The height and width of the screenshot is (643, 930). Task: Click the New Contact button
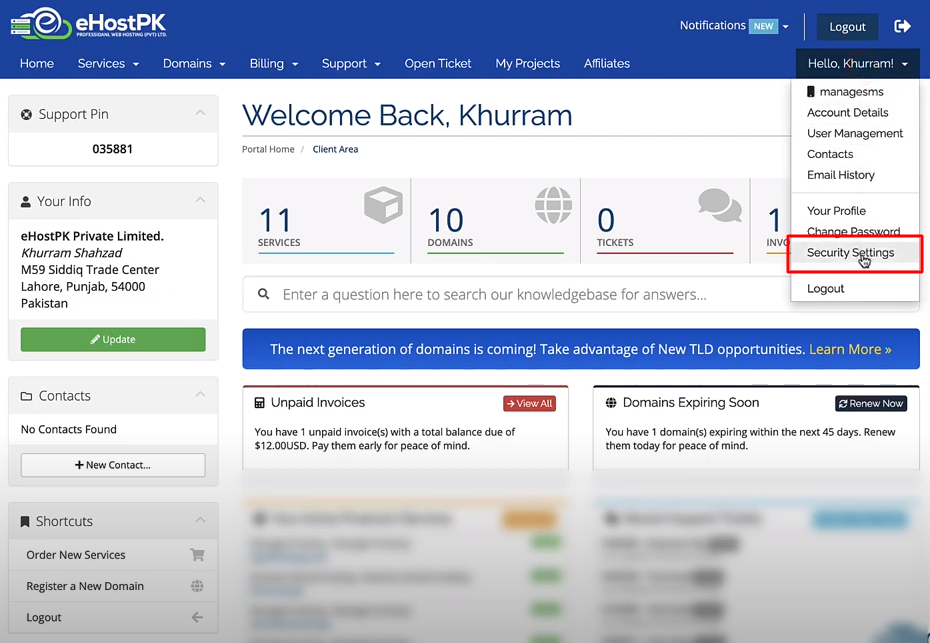tap(113, 465)
